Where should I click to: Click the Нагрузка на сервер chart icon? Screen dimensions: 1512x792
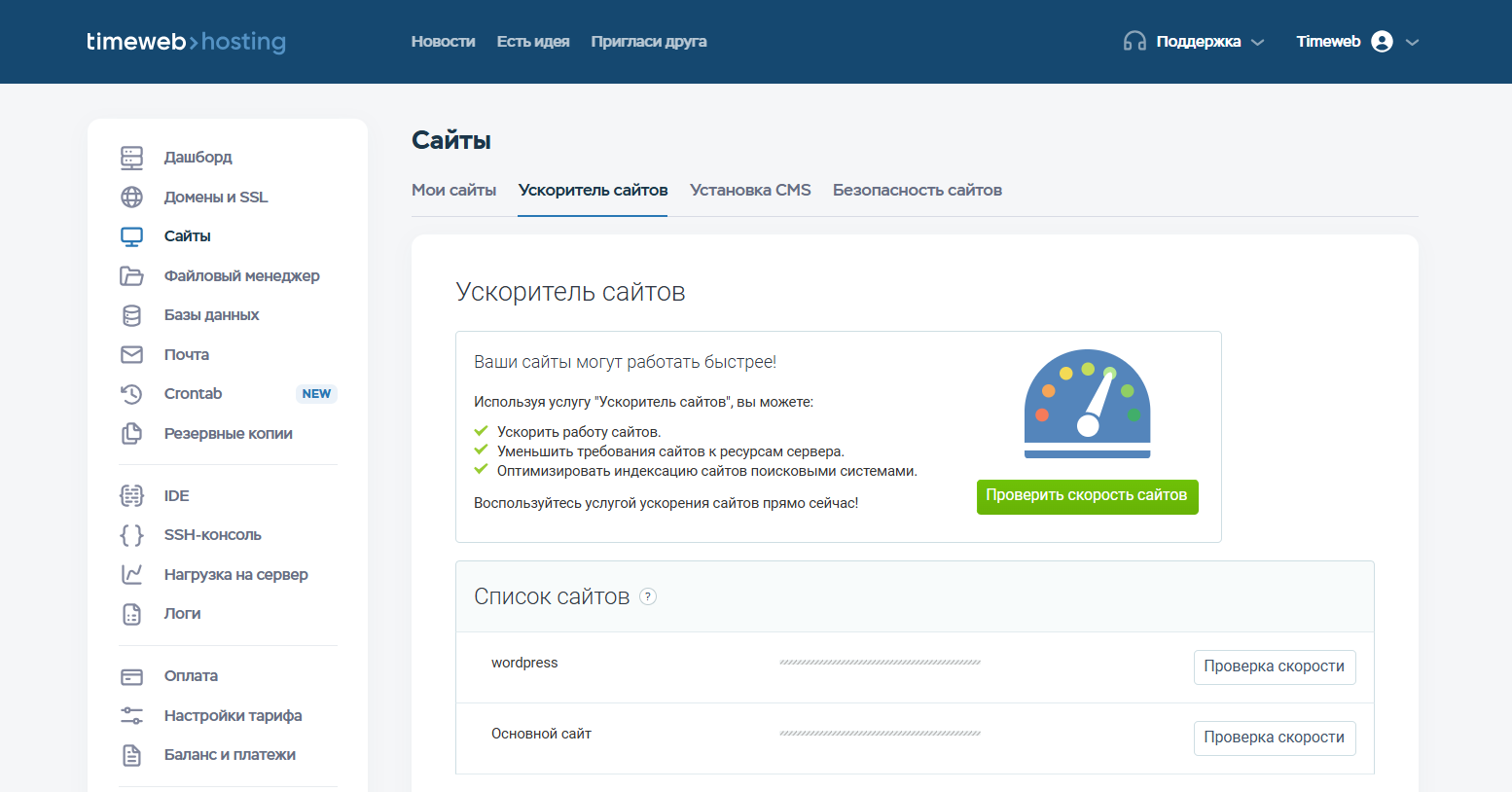(131, 575)
